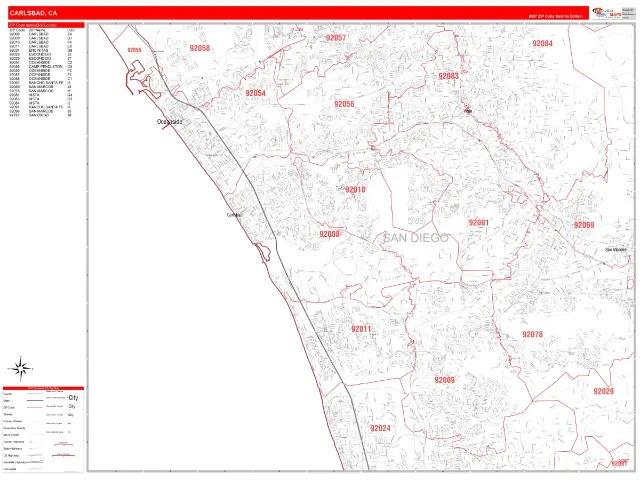Click the Market Maps logo
Viewport: 640px width, 480px height.
pyautogui.click(x=607, y=13)
